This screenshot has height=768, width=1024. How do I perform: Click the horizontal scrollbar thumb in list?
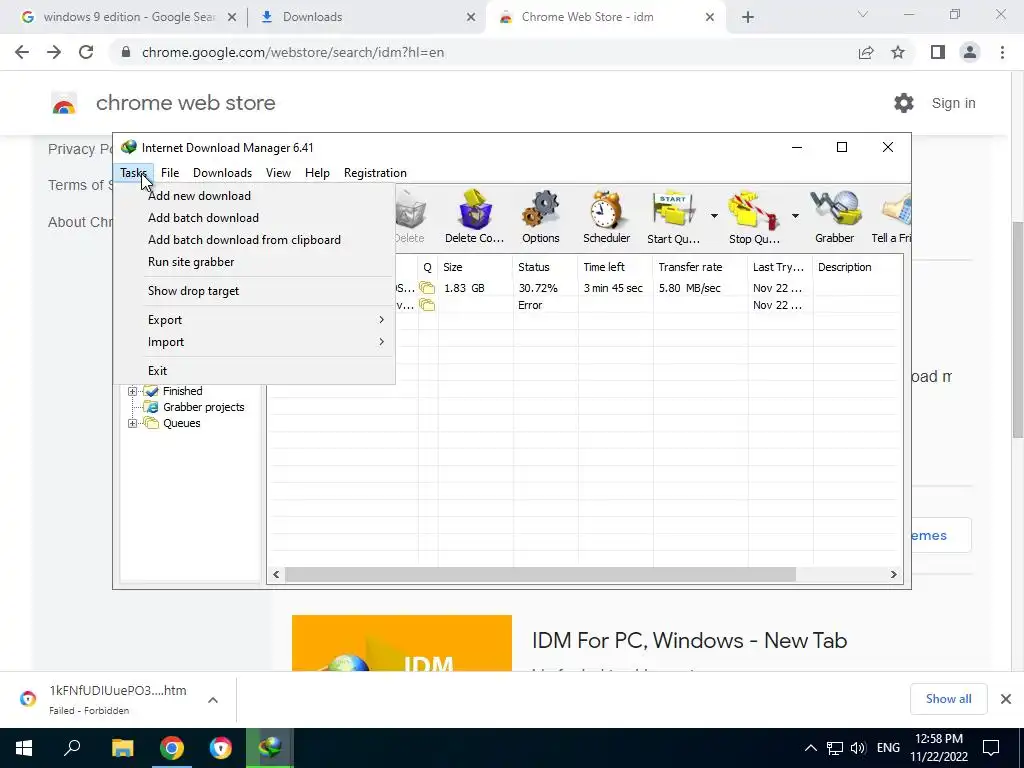click(x=540, y=575)
